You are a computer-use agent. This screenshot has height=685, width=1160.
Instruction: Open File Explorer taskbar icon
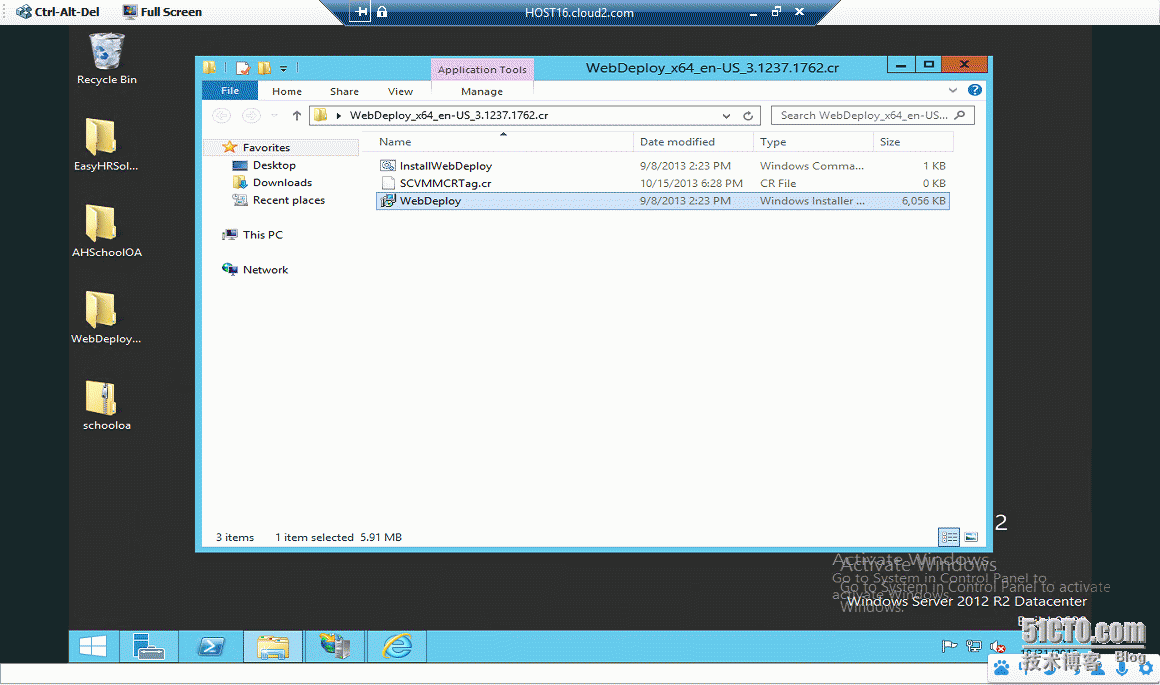[x=273, y=647]
